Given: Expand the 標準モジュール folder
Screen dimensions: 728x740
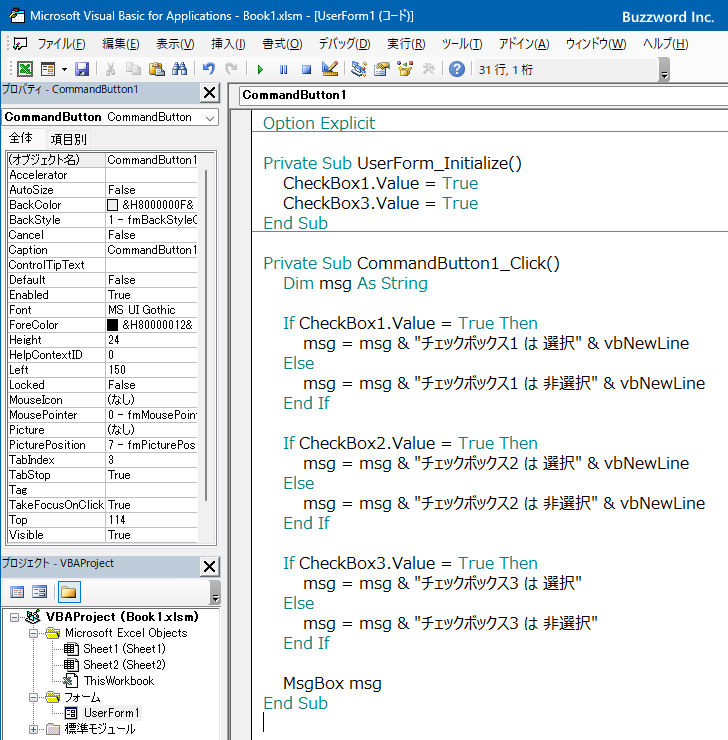Looking at the screenshot, I should (x=33, y=729).
